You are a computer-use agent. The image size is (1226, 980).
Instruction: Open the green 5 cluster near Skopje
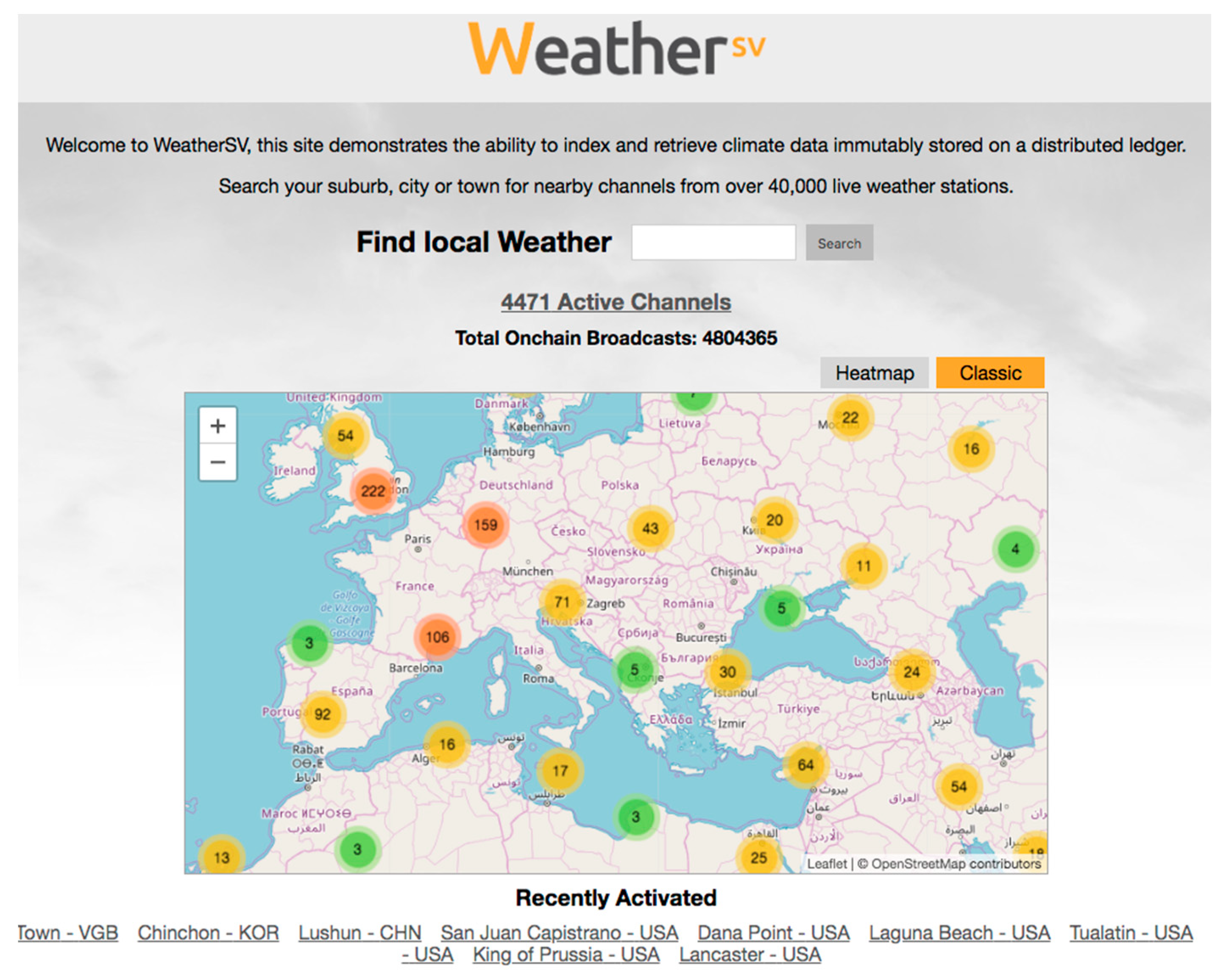click(x=635, y=670)
